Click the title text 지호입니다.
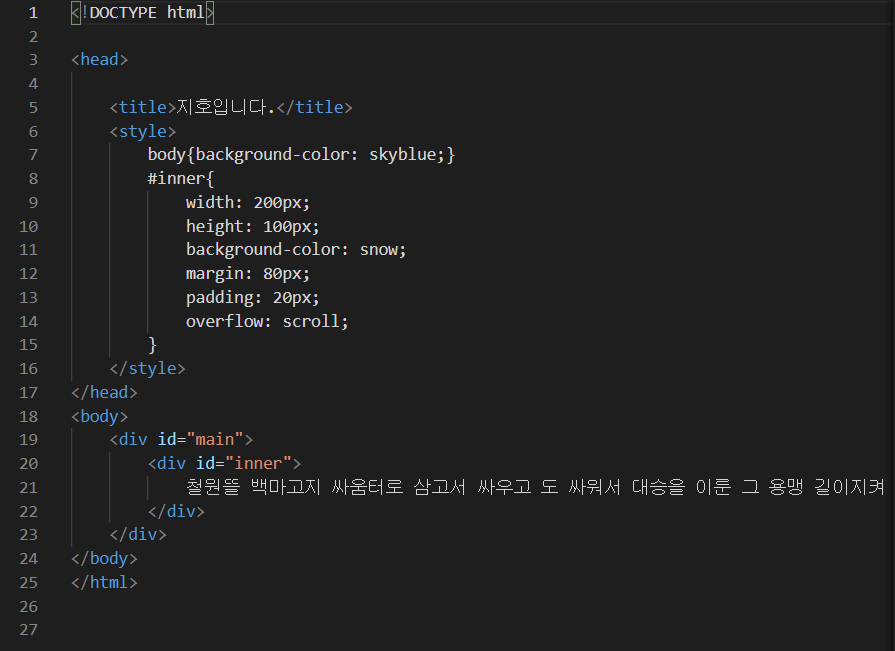 (x=225, y=107)
